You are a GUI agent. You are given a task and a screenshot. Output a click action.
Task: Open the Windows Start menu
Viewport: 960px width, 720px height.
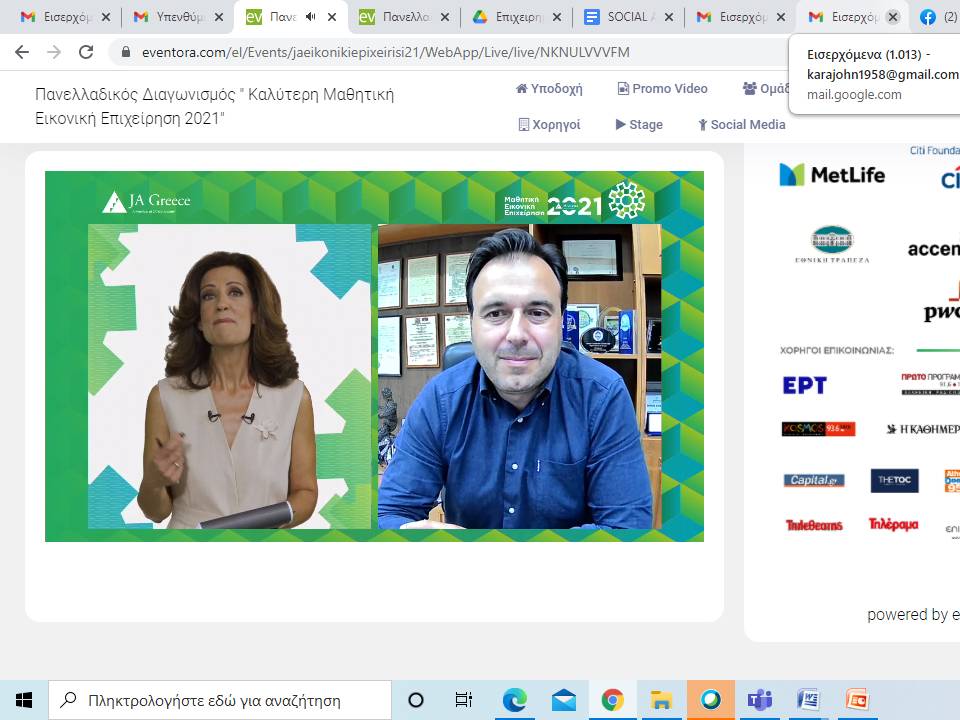(x=24, y=700)
